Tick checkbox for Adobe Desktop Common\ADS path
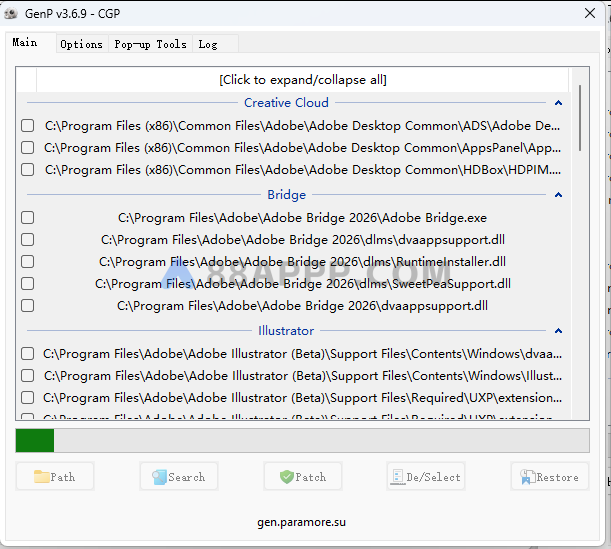Viewport: 611px width, 549px height. coord(28,126)
